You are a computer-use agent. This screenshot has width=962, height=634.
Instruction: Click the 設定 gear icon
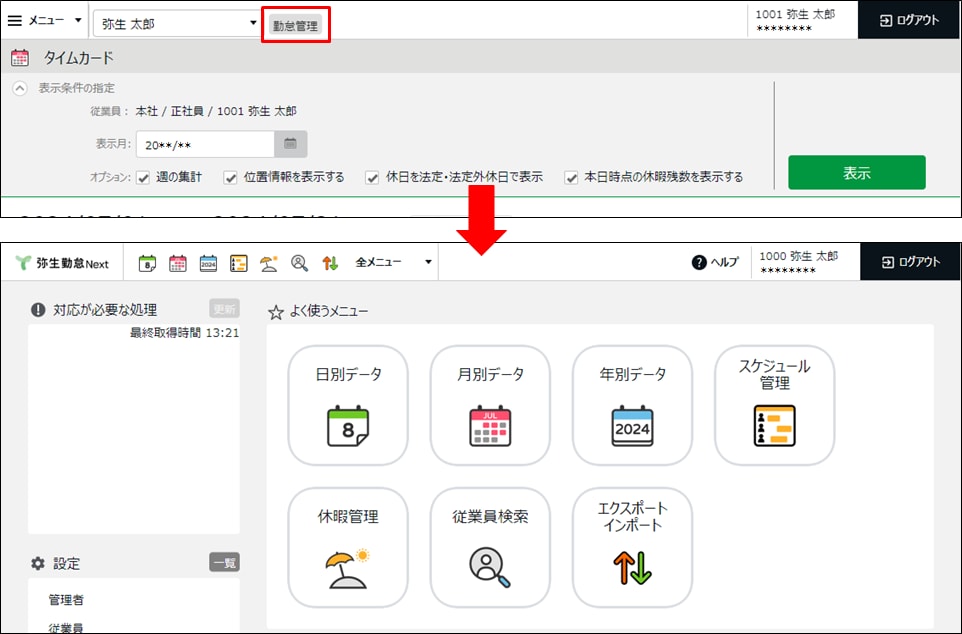point(38,563)
